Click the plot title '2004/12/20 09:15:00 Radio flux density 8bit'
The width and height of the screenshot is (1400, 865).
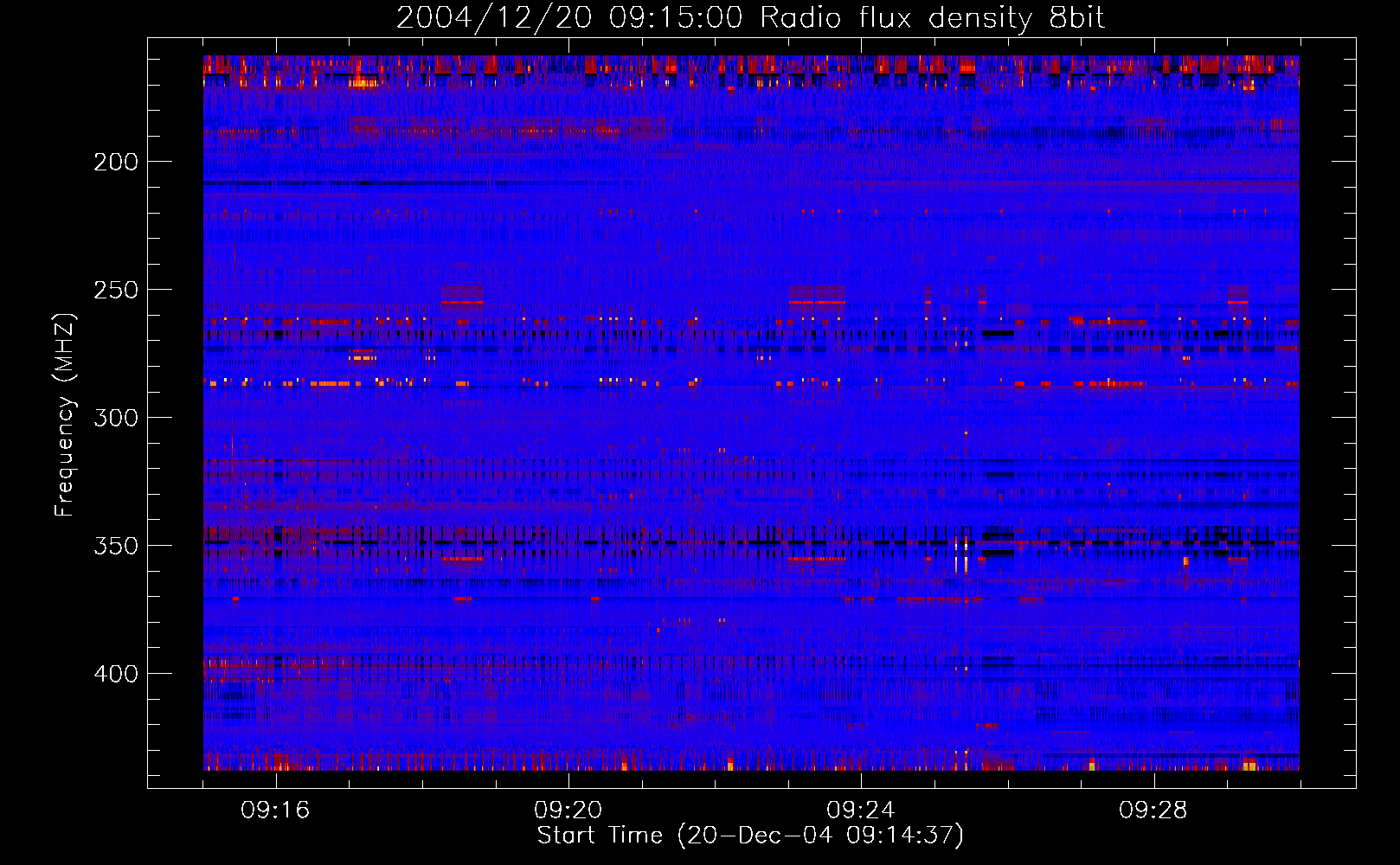click(x=750, y=17)
